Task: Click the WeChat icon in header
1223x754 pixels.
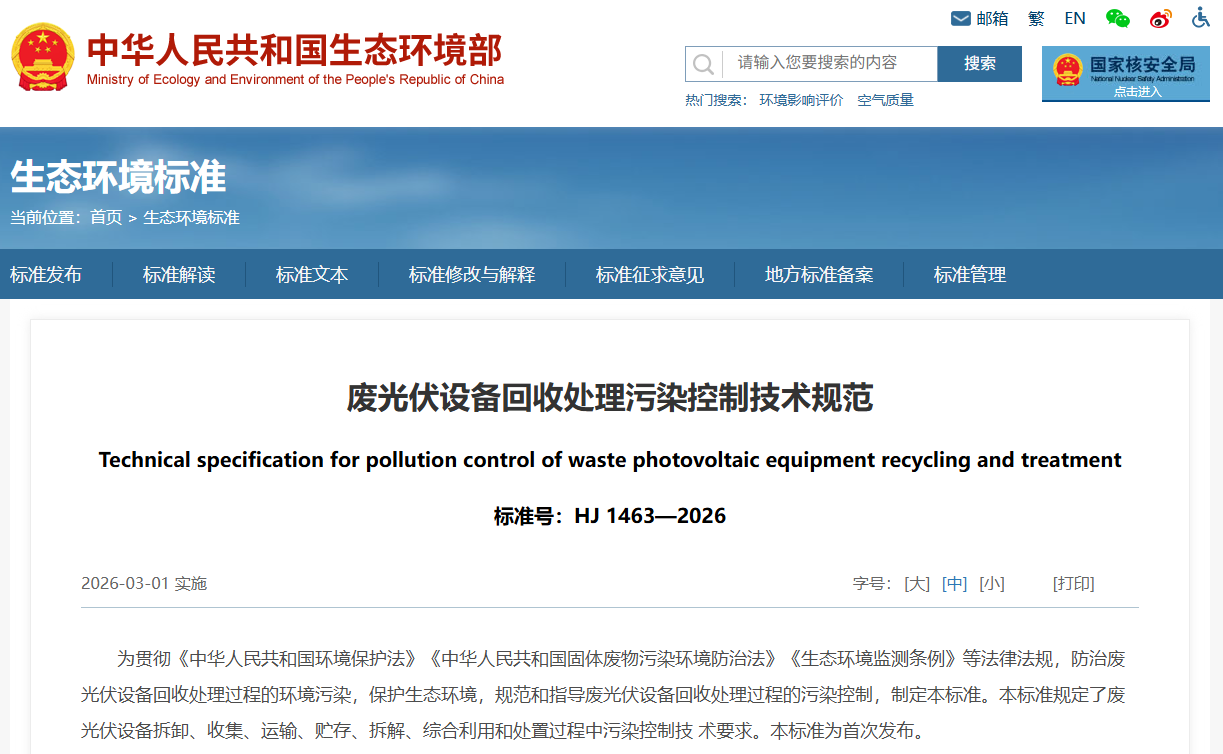Action: (1117, 18)
